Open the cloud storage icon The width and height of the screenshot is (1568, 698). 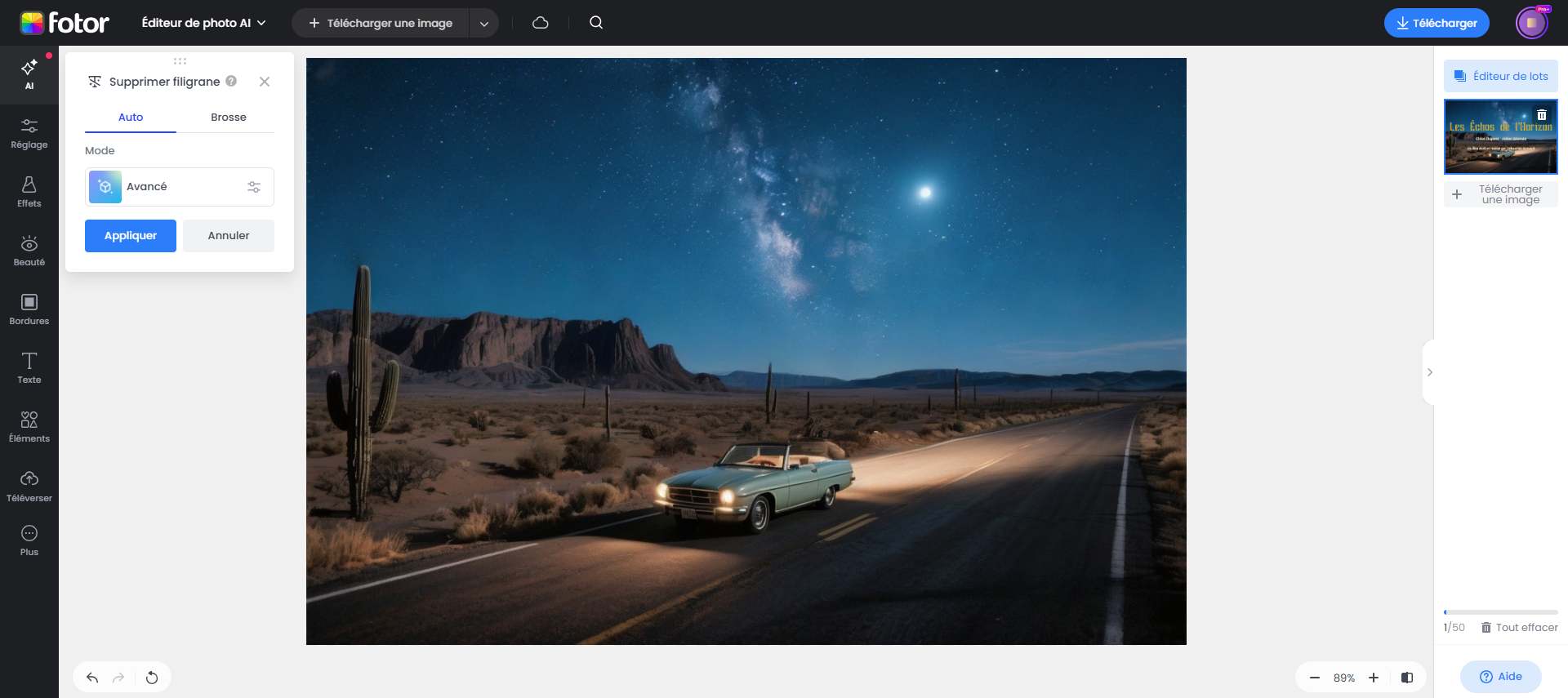coord(540,23)
